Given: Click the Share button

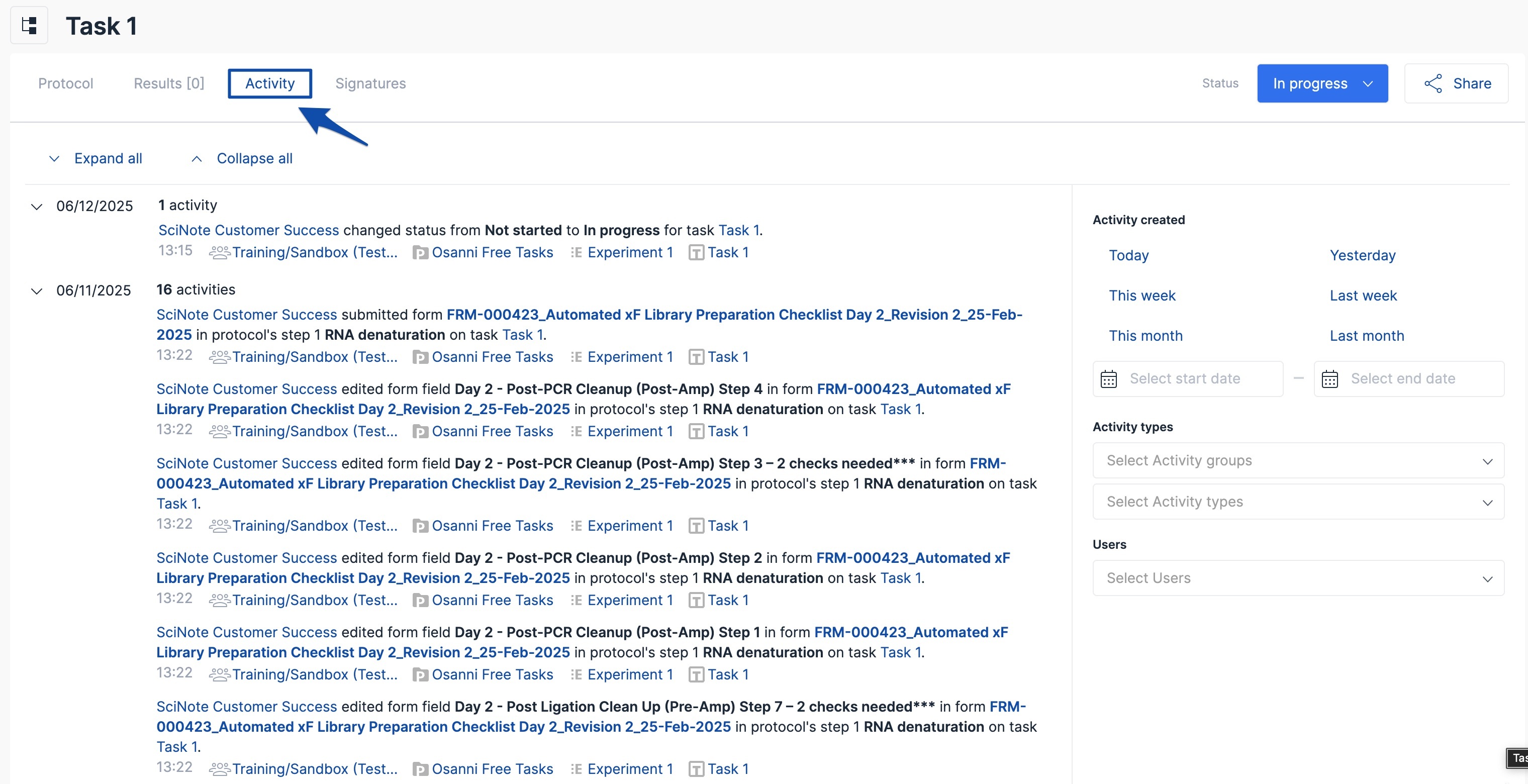Looking at the screenshot, I should point(1455,83).
